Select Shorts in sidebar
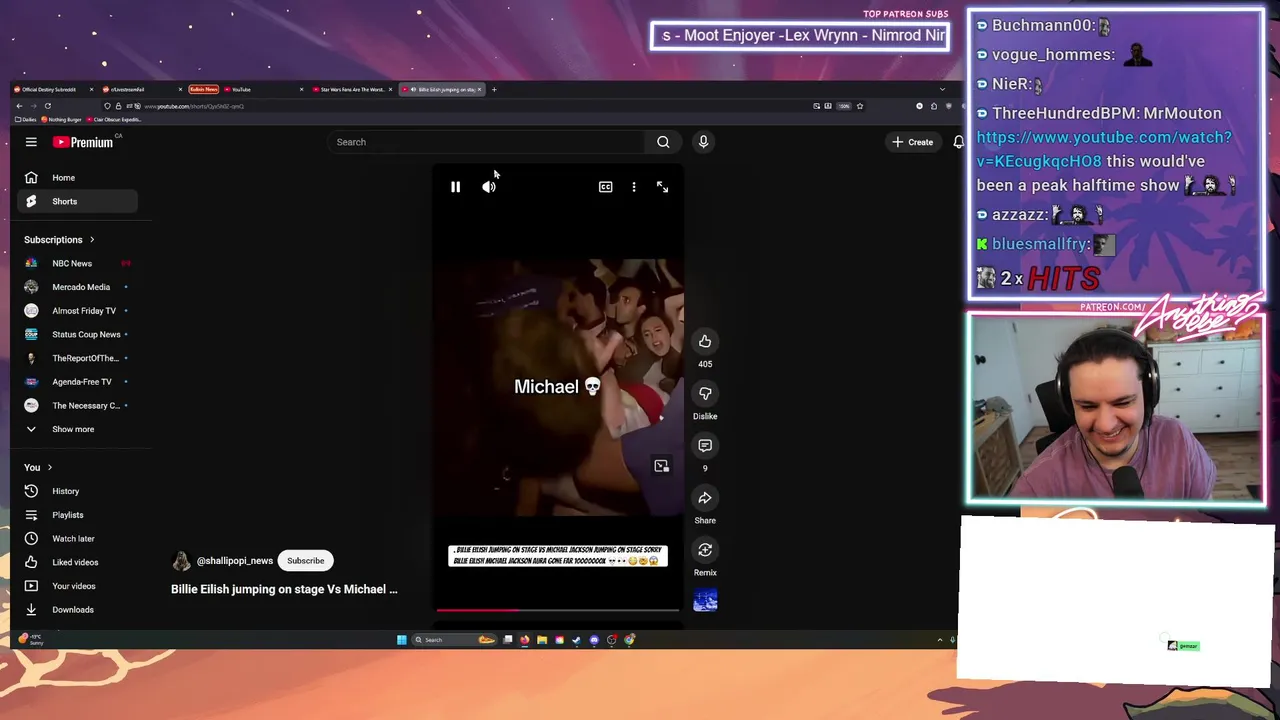The height and width of the screenshot is (720, 1280). (76, 202)
